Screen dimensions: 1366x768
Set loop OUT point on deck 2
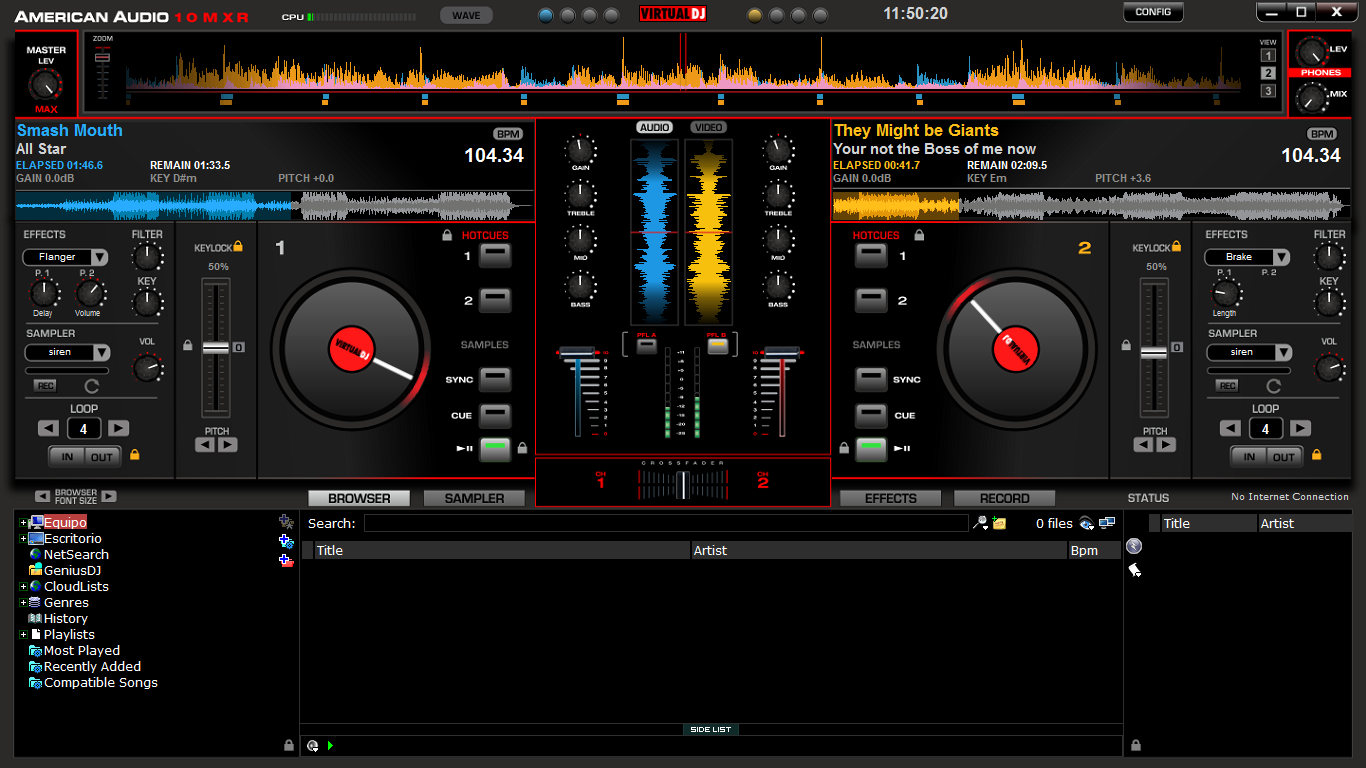1284,456
